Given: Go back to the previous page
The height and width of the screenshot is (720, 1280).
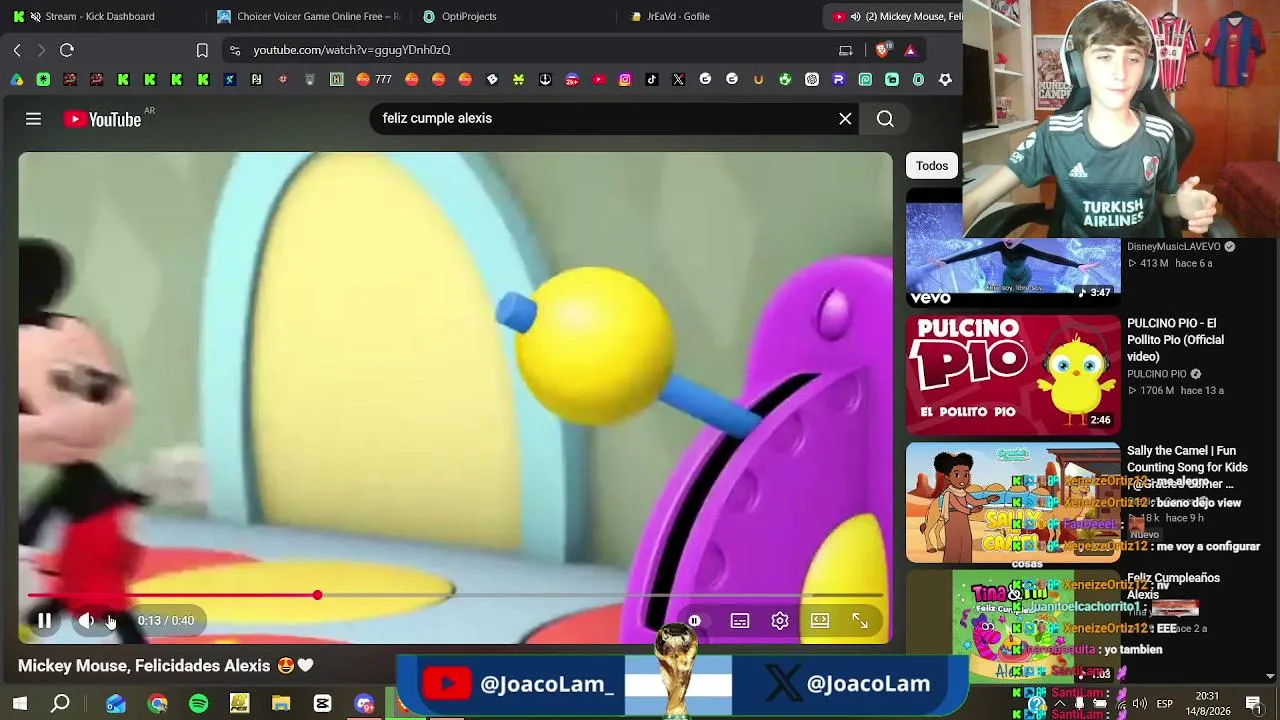Looking at the screenshot, I should (x=17, y=50).
